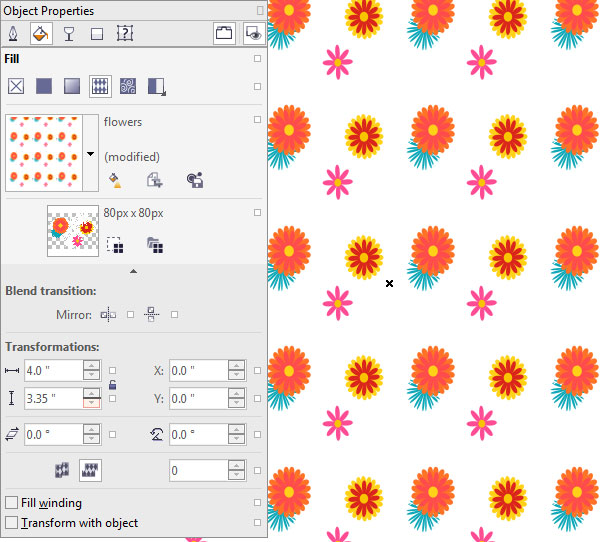Open the Transparency wine glass tab

(69, 34)
